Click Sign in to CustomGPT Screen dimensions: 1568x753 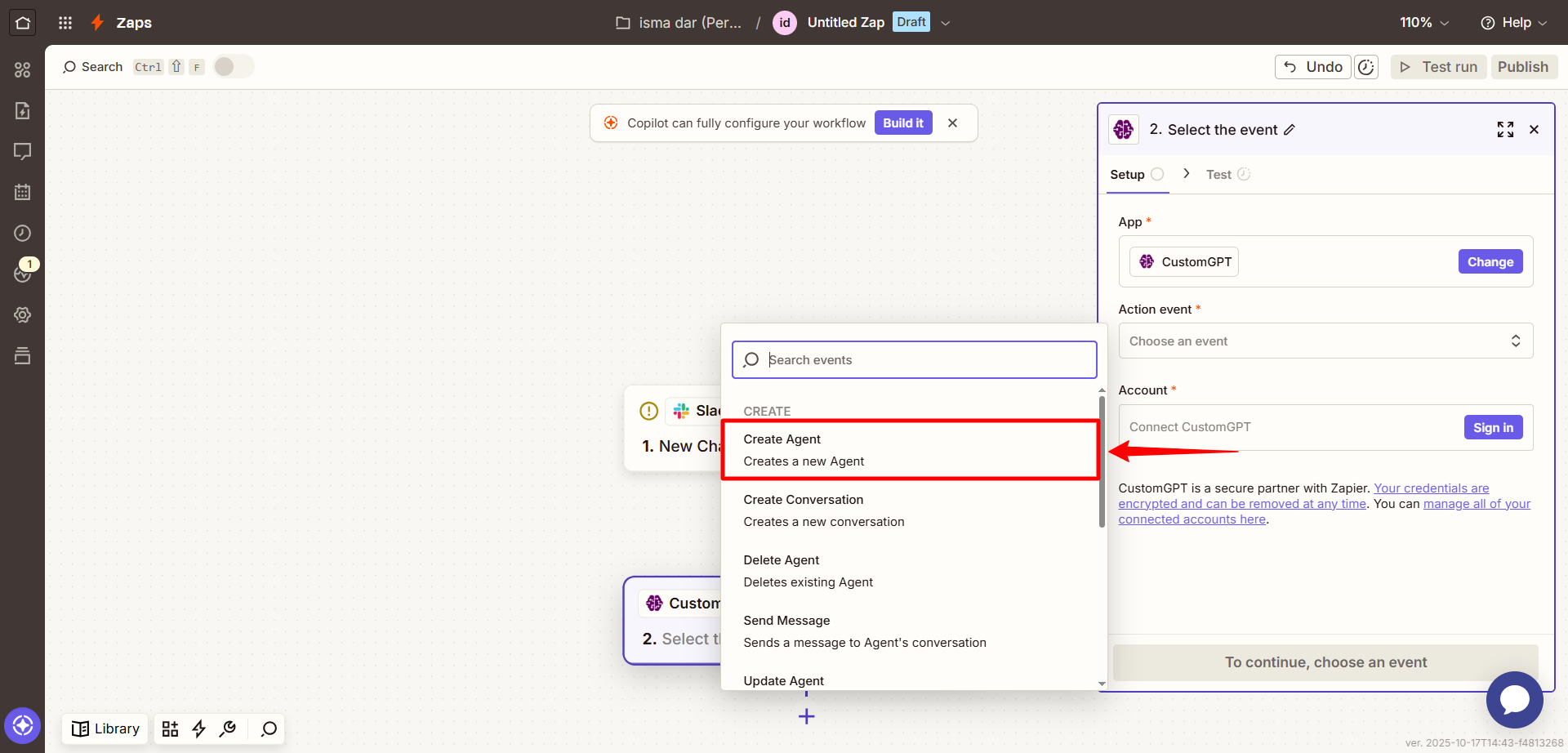pos(1493,427)
